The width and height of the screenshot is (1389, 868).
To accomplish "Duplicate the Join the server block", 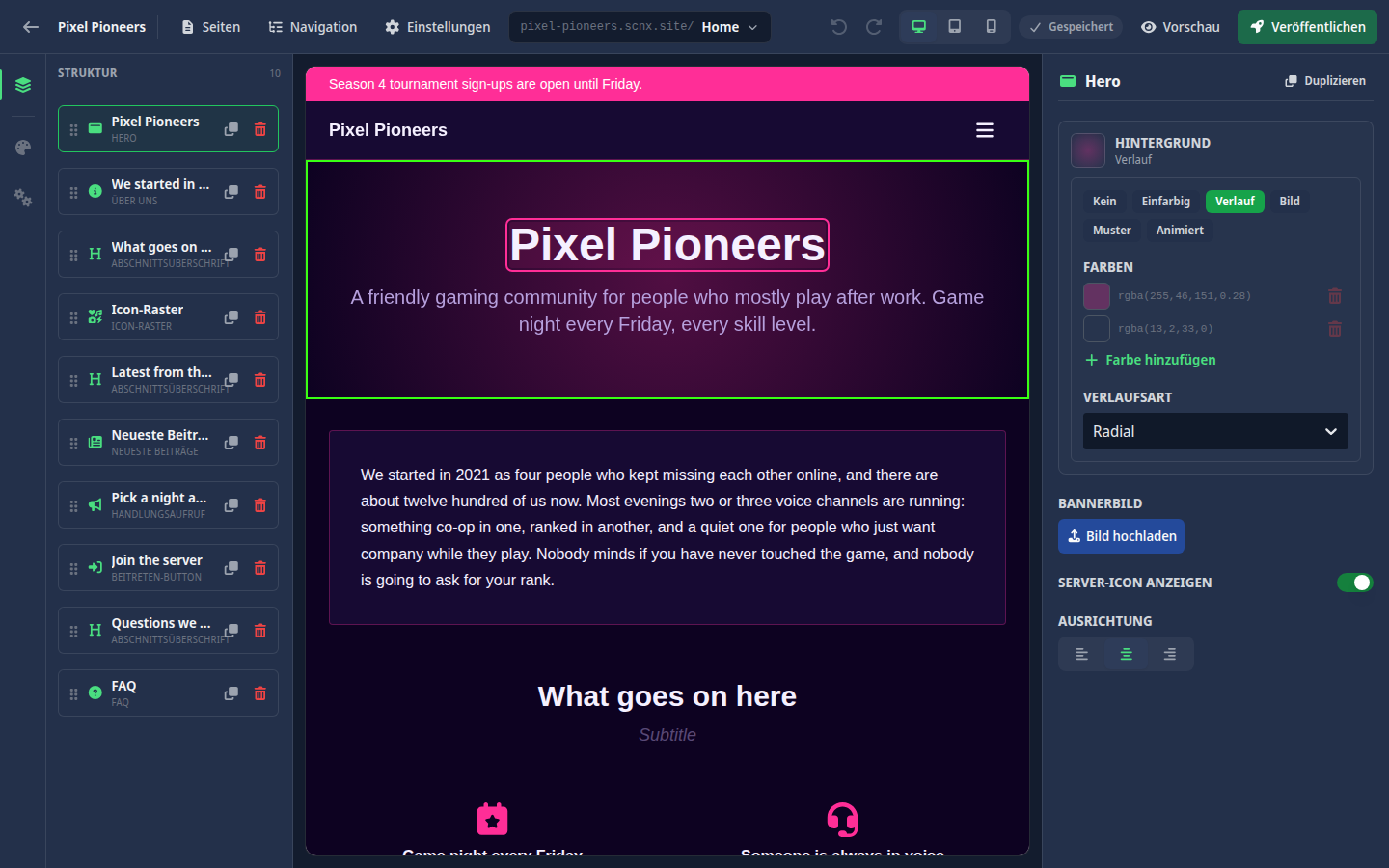I will point(231,568).
